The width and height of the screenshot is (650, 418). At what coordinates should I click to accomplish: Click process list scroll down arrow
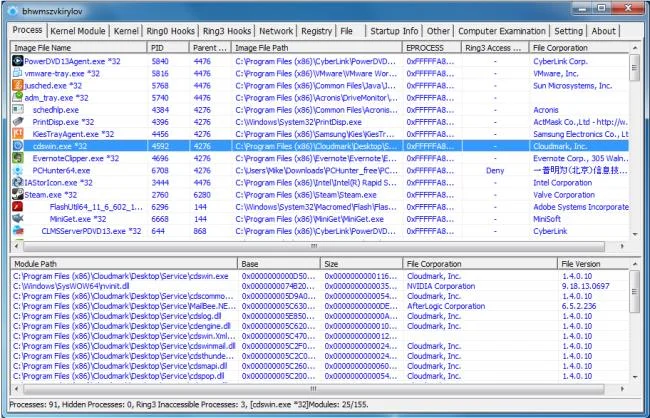634,235
